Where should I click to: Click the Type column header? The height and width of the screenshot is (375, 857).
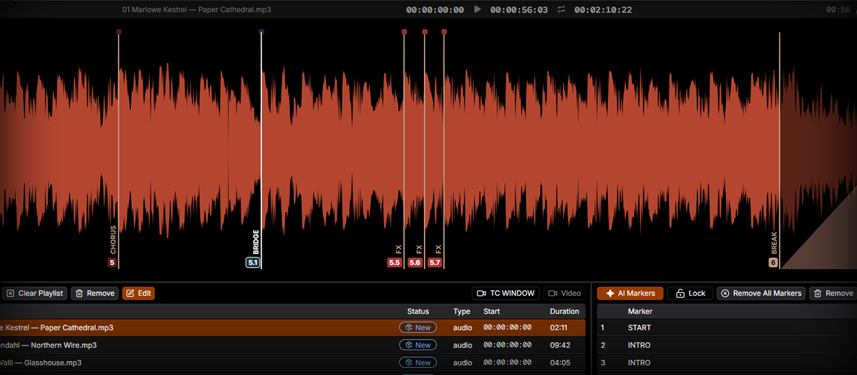coord(462,312)
